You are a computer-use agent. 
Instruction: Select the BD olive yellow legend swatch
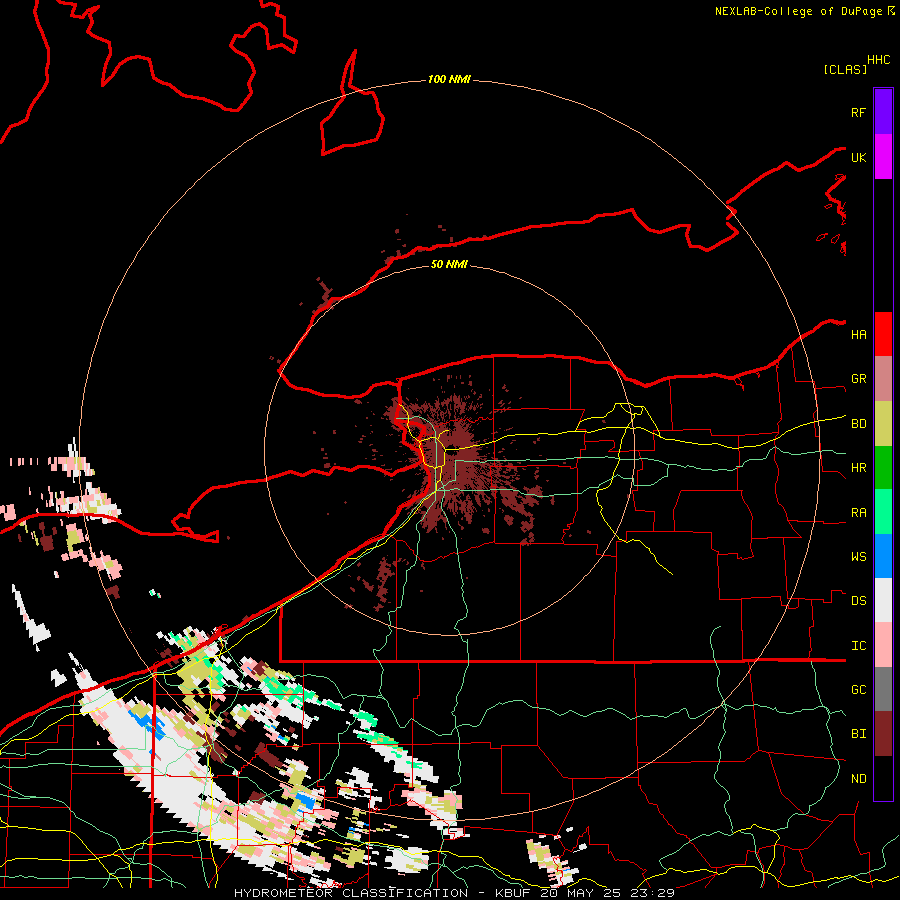point(883,424)
